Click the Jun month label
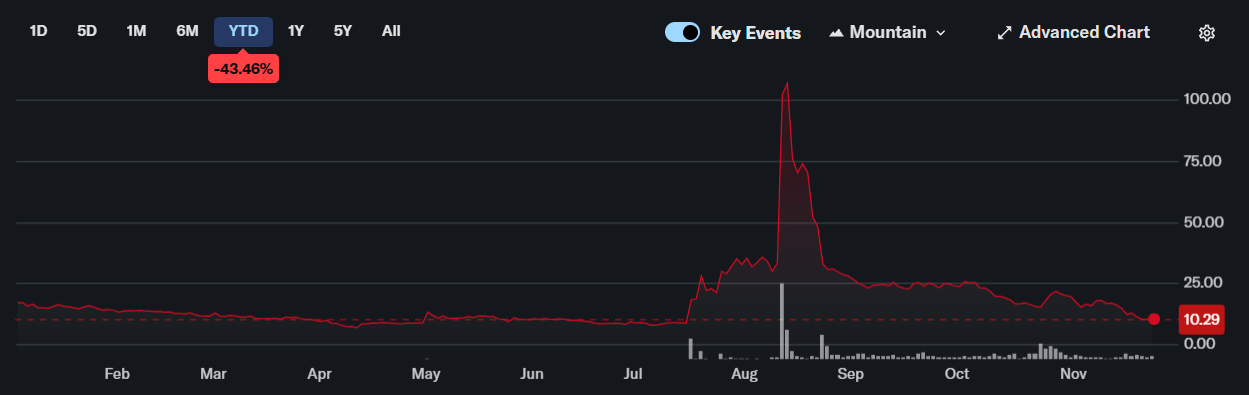 [x=532, y=374]
